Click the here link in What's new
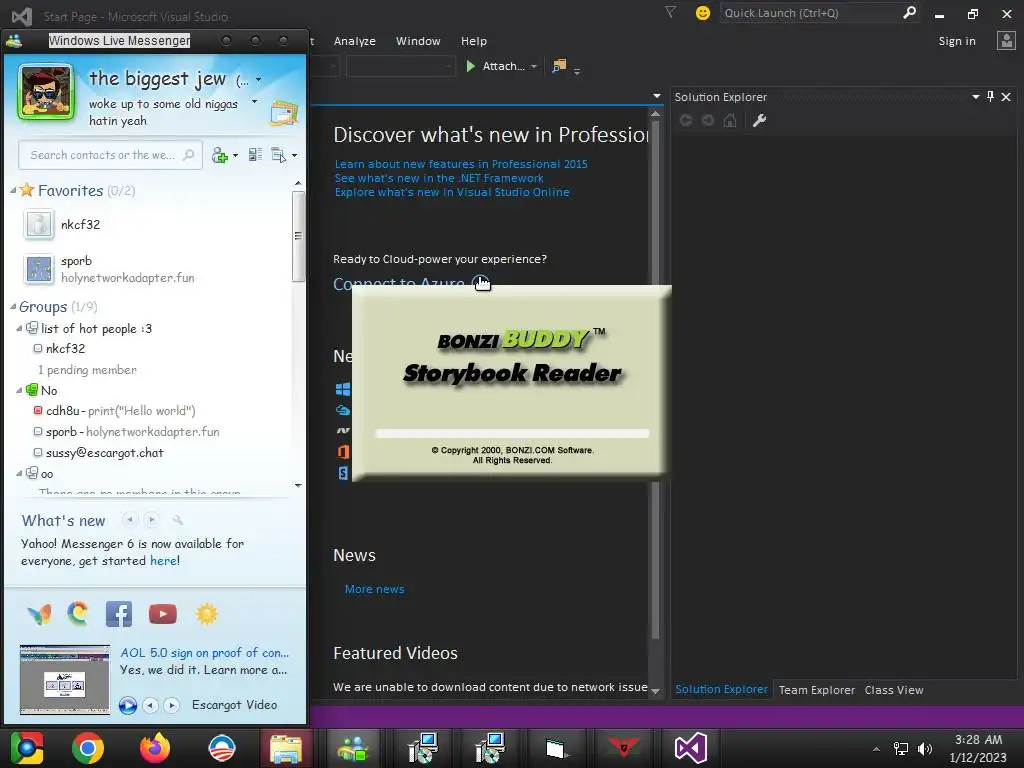Viewport: 1024px width, 768px height. (x=163, y=560)
